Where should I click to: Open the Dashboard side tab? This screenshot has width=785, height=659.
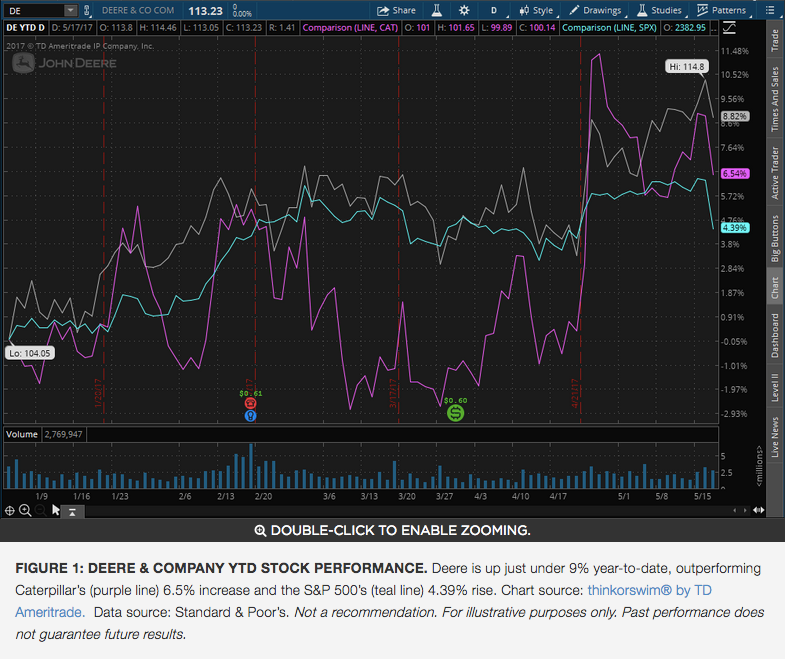click(x=775, y=336)
